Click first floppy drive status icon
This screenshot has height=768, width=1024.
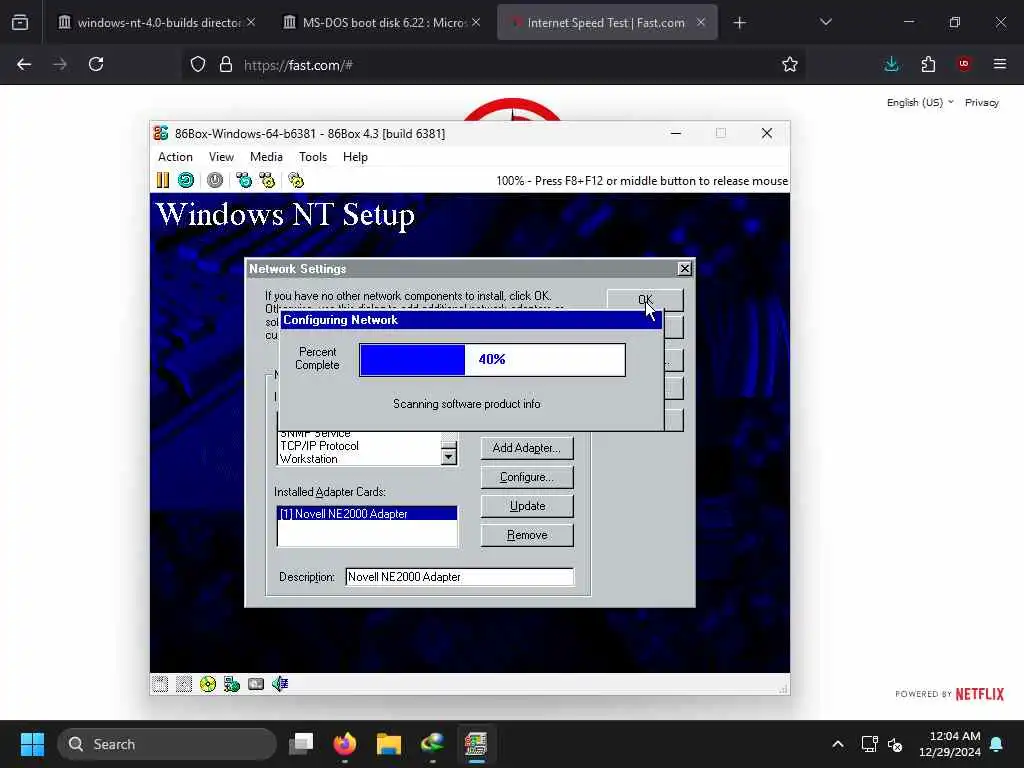[x=160, y=684]
